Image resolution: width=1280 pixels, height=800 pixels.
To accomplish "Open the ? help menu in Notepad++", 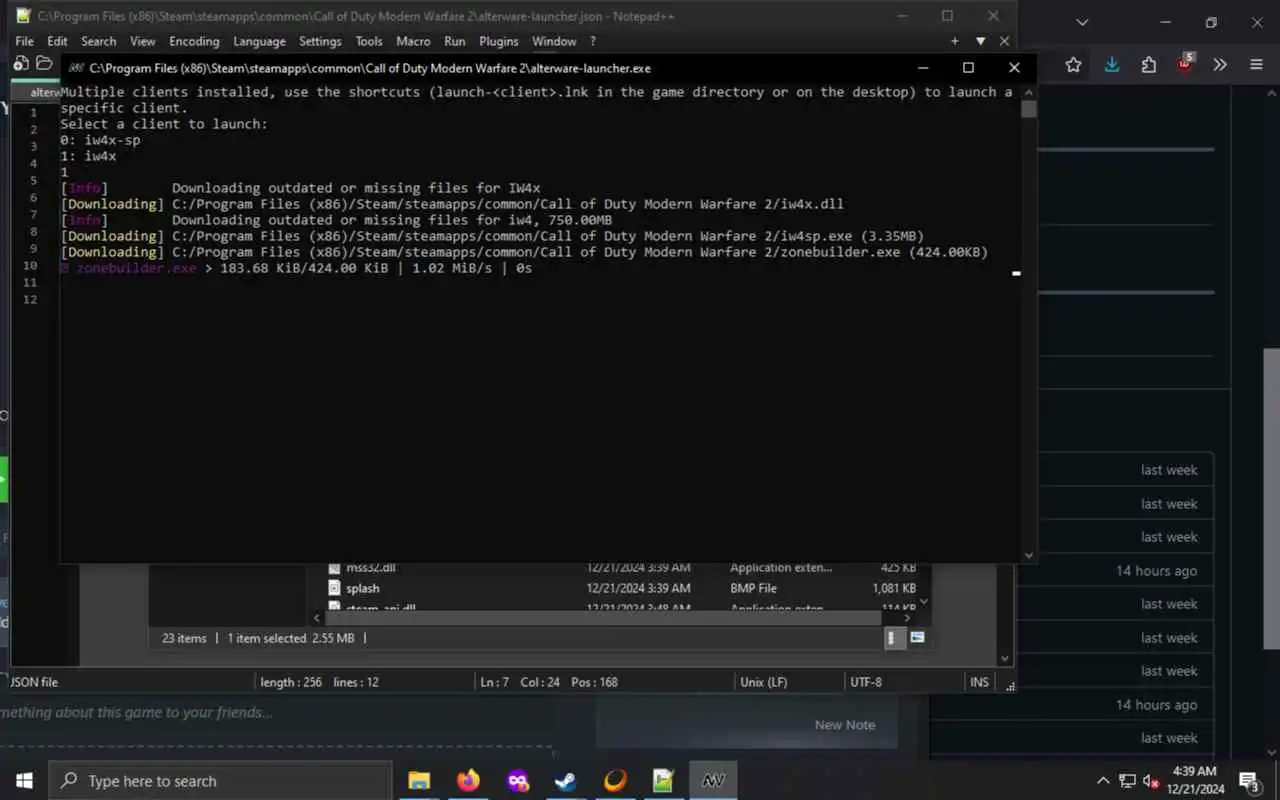I will [x=593, y=41].
